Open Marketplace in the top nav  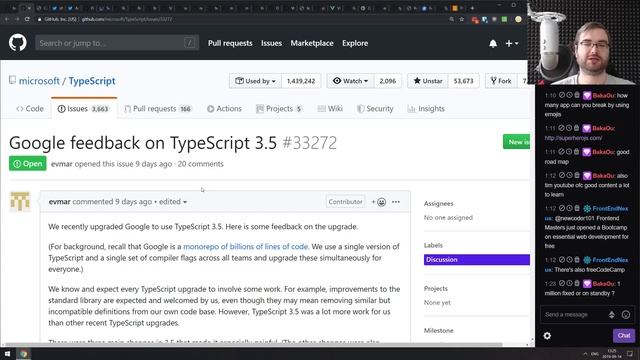click(312, 43)
